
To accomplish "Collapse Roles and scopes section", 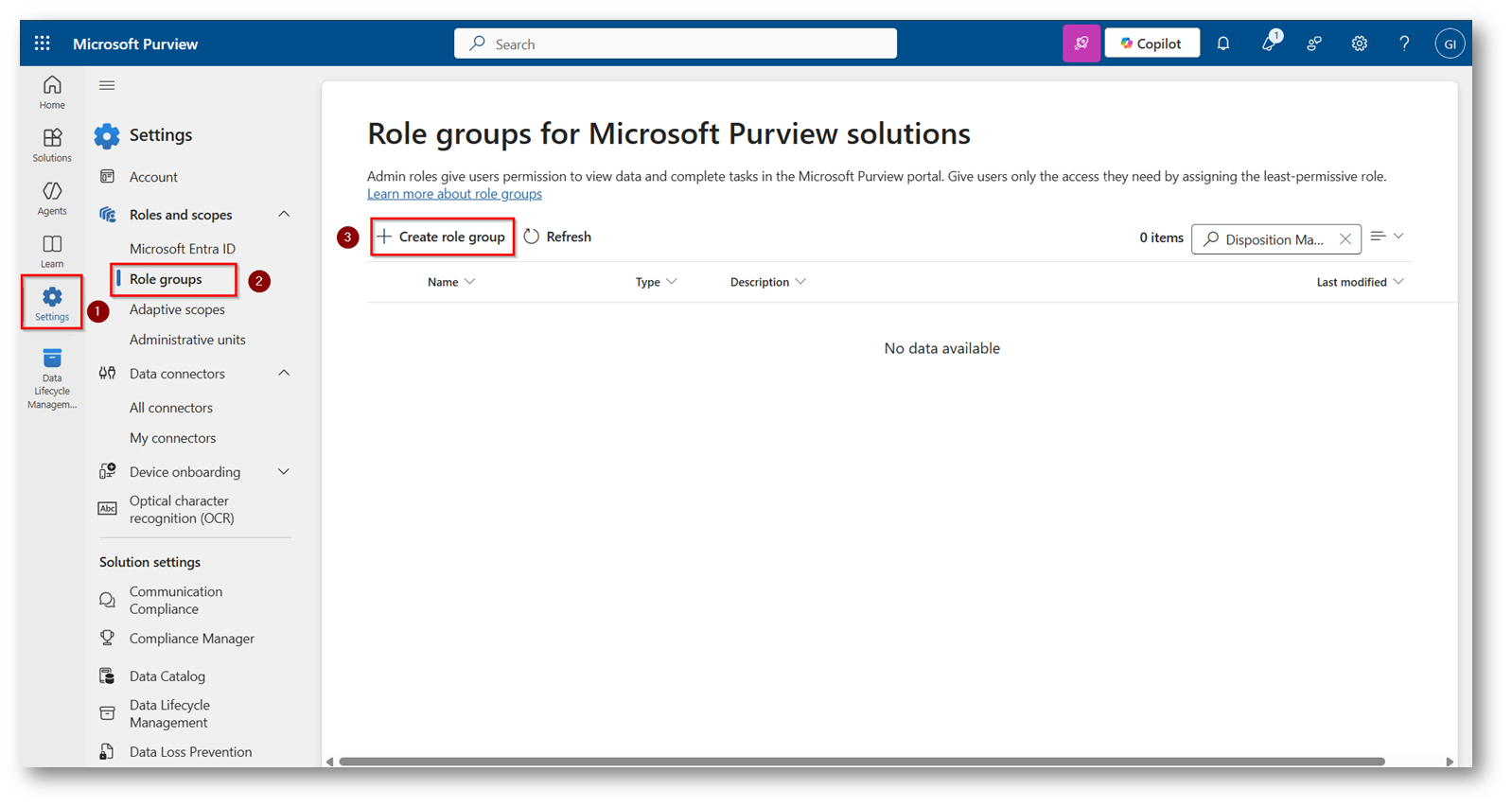I will pos(284,215).
